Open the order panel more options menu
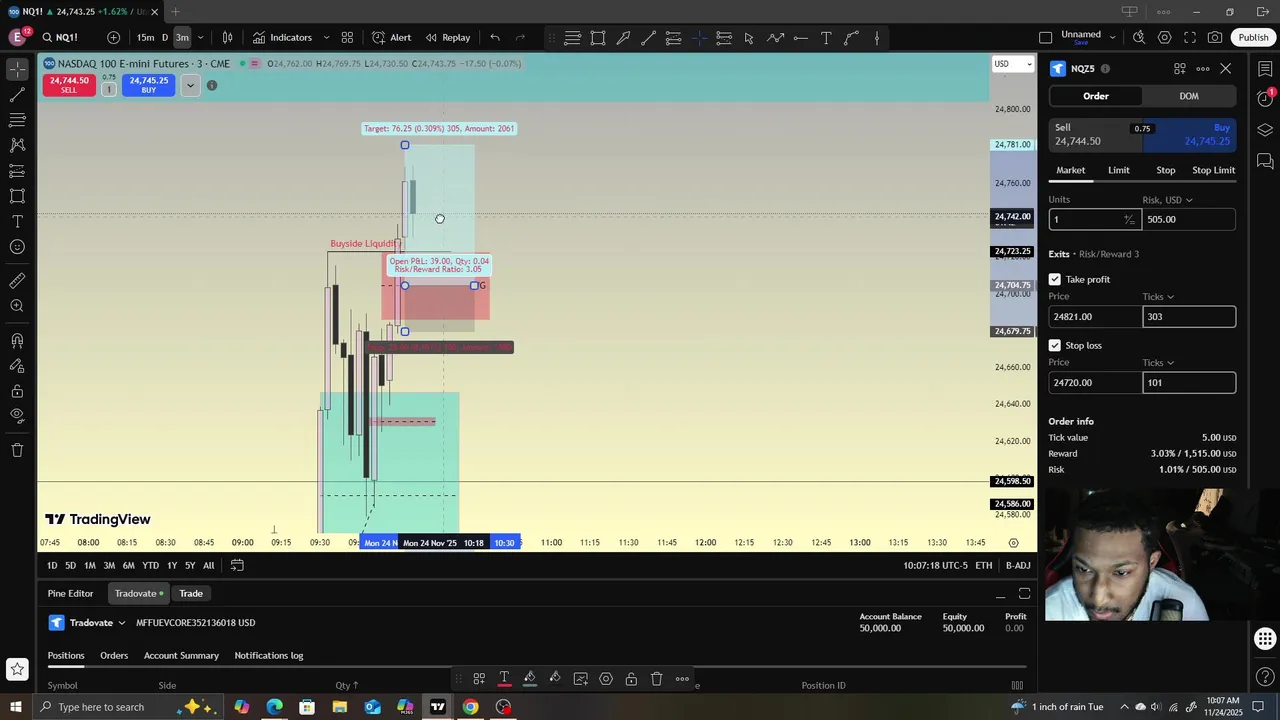The image size is (1280, 720). click(x=1202, y=68)
